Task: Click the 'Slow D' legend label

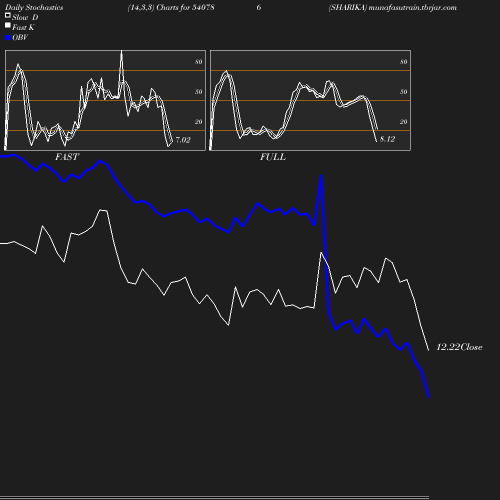Action: tap(25, 17)
